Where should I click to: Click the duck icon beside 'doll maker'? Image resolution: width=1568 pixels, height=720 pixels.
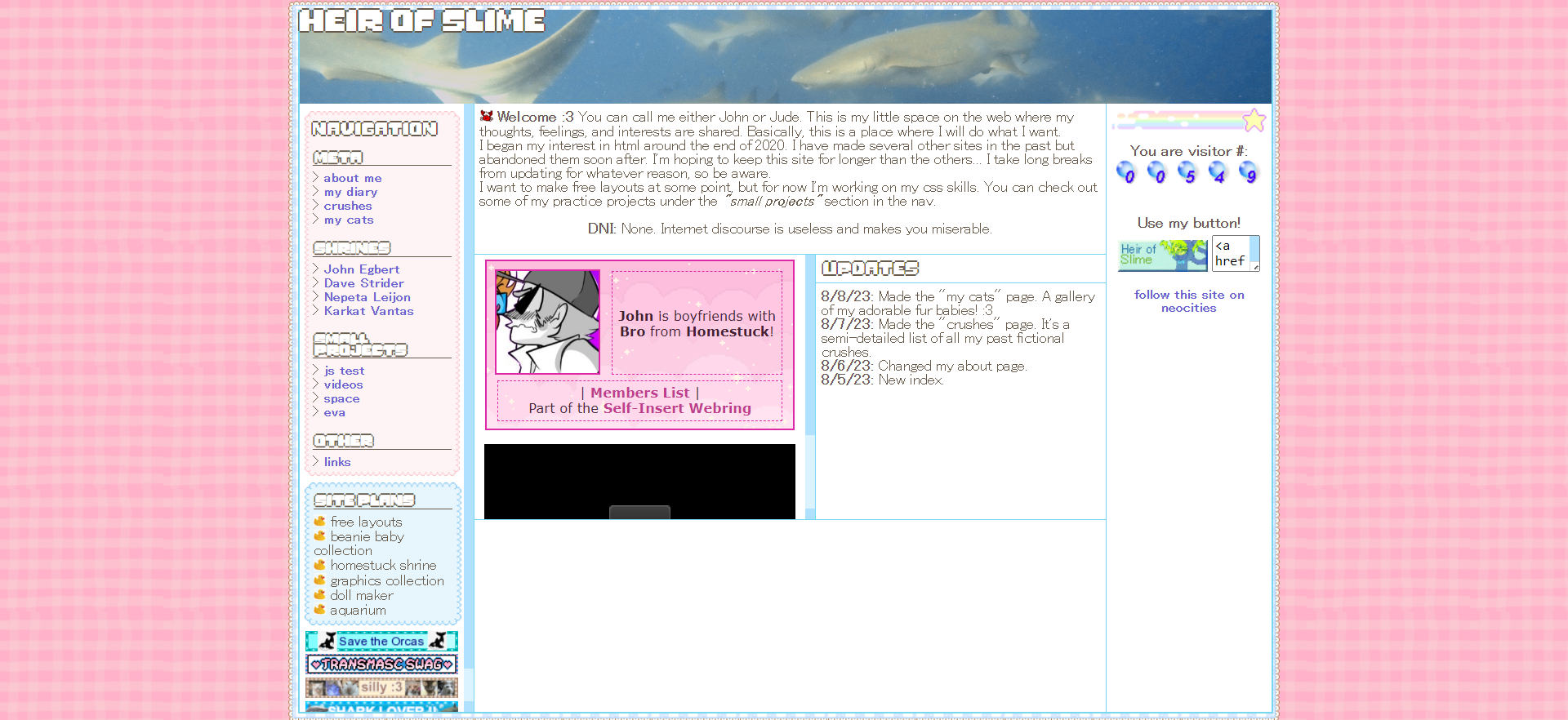coord(319,594)
